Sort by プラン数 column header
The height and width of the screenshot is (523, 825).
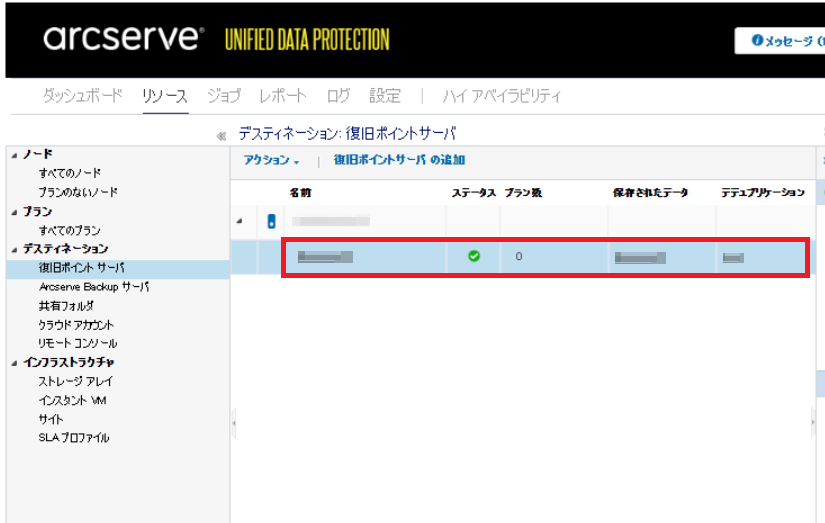(x=523, y=193)
